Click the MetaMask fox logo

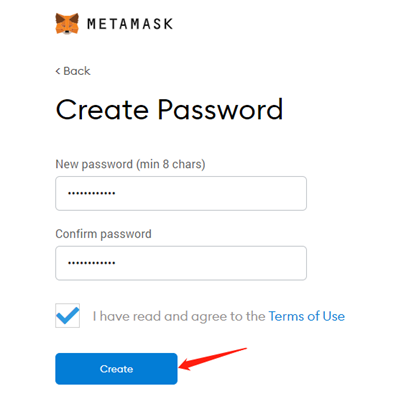[x=67, y=24]
